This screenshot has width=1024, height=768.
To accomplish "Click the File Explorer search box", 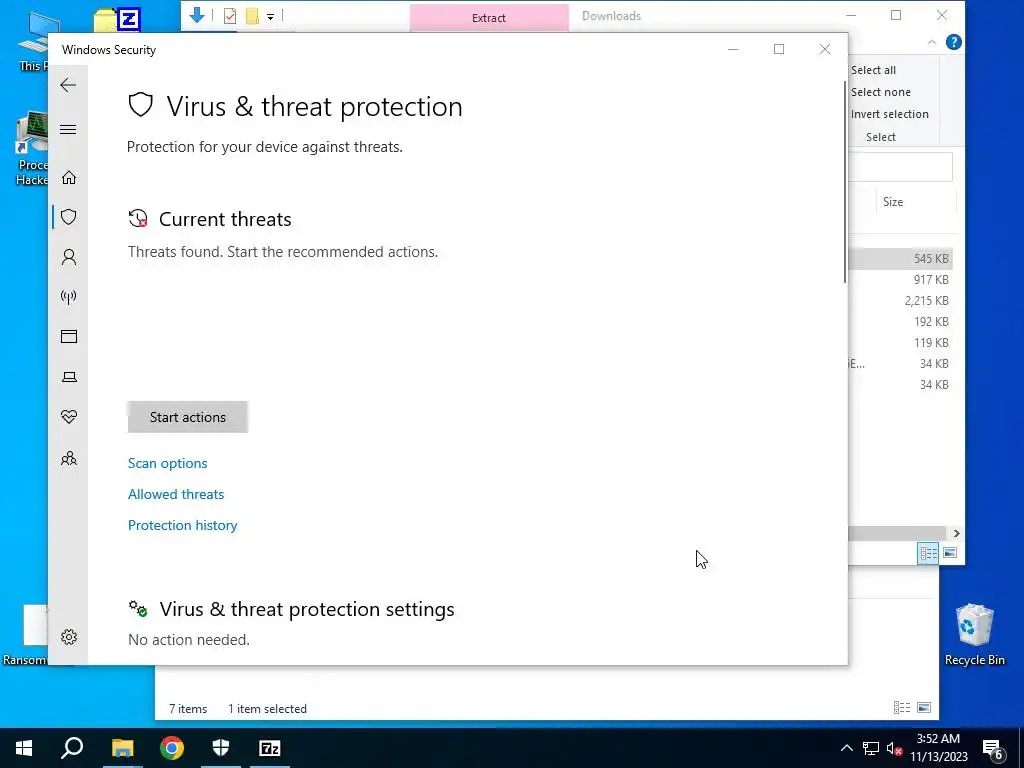I will click(x=901, y=168).
